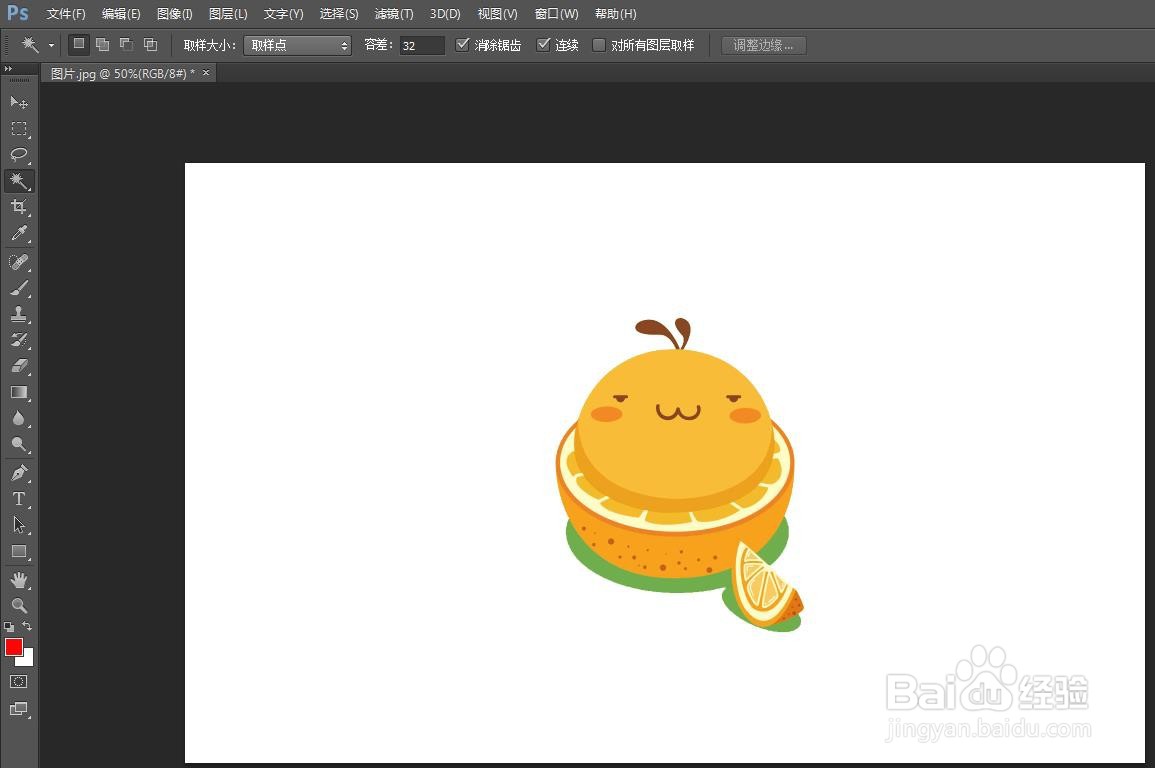Click the orange slice wedge on canvas

[x=766, y=587]
